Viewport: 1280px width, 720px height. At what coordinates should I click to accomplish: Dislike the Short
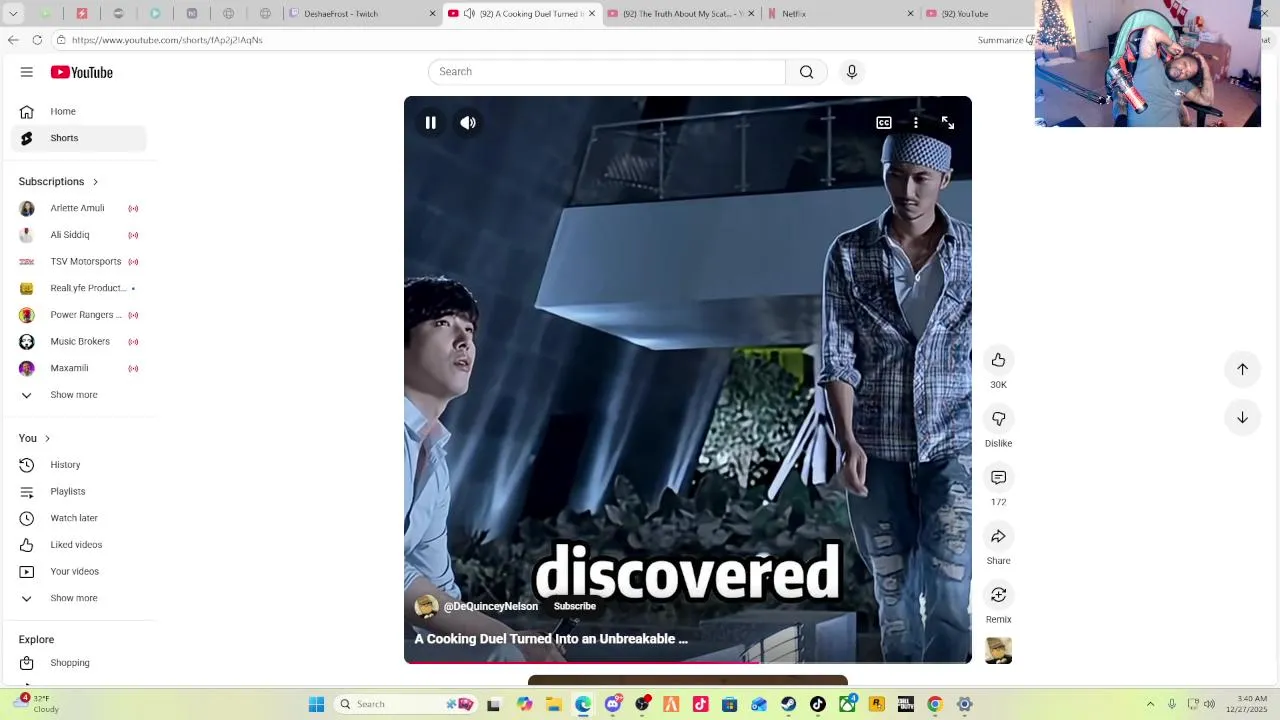click(x=998, y=419)
